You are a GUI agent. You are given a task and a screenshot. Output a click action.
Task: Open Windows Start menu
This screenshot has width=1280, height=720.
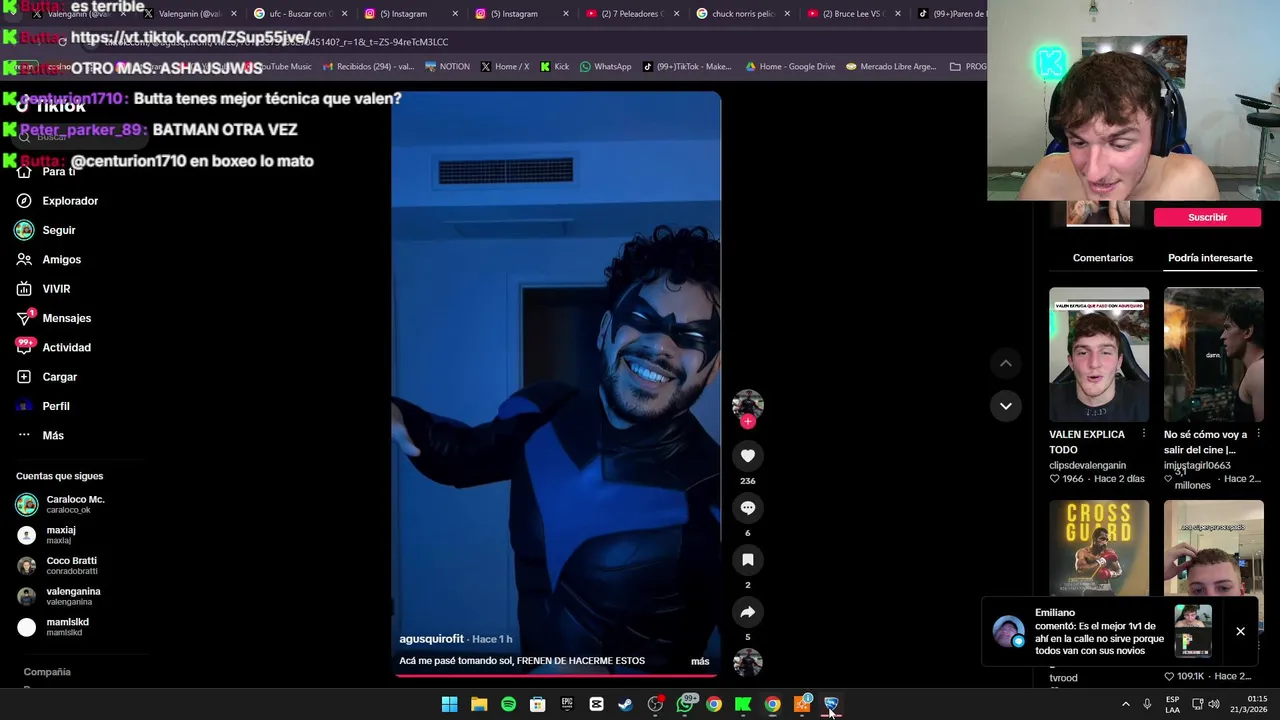[449, 704]
